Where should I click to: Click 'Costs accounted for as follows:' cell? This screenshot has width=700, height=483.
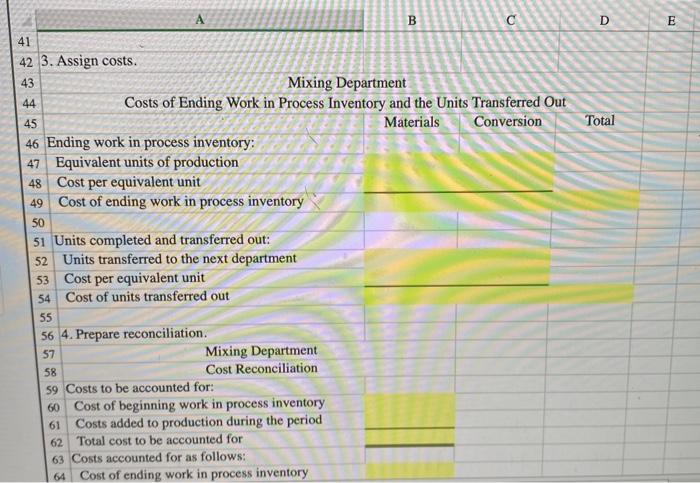(x=158, y=457)
